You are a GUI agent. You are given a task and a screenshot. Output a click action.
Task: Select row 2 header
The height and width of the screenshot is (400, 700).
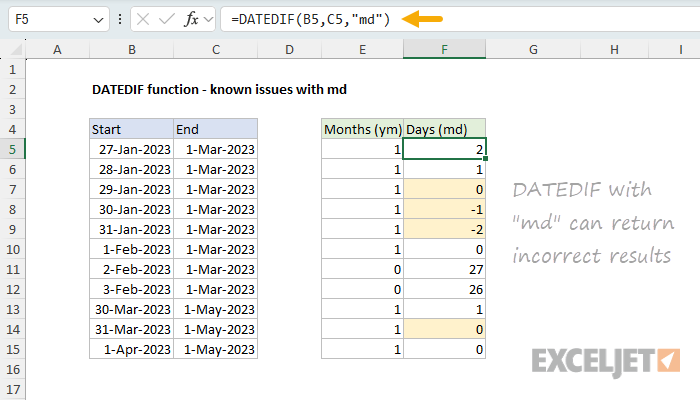click(x=12, y=89)
